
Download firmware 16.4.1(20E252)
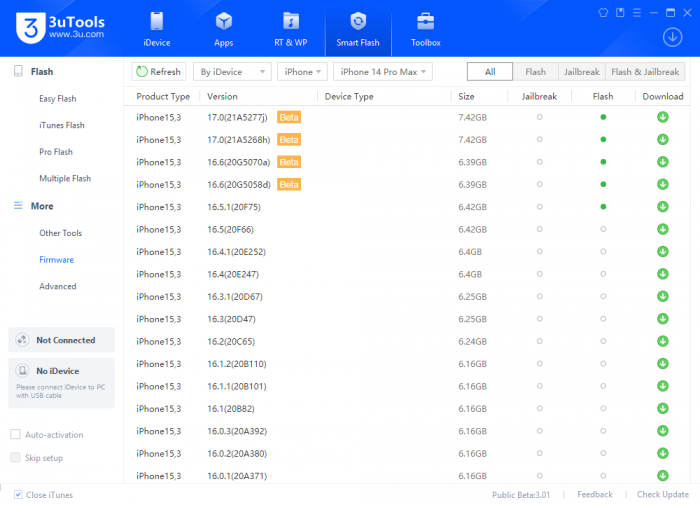tap(662, 251)
